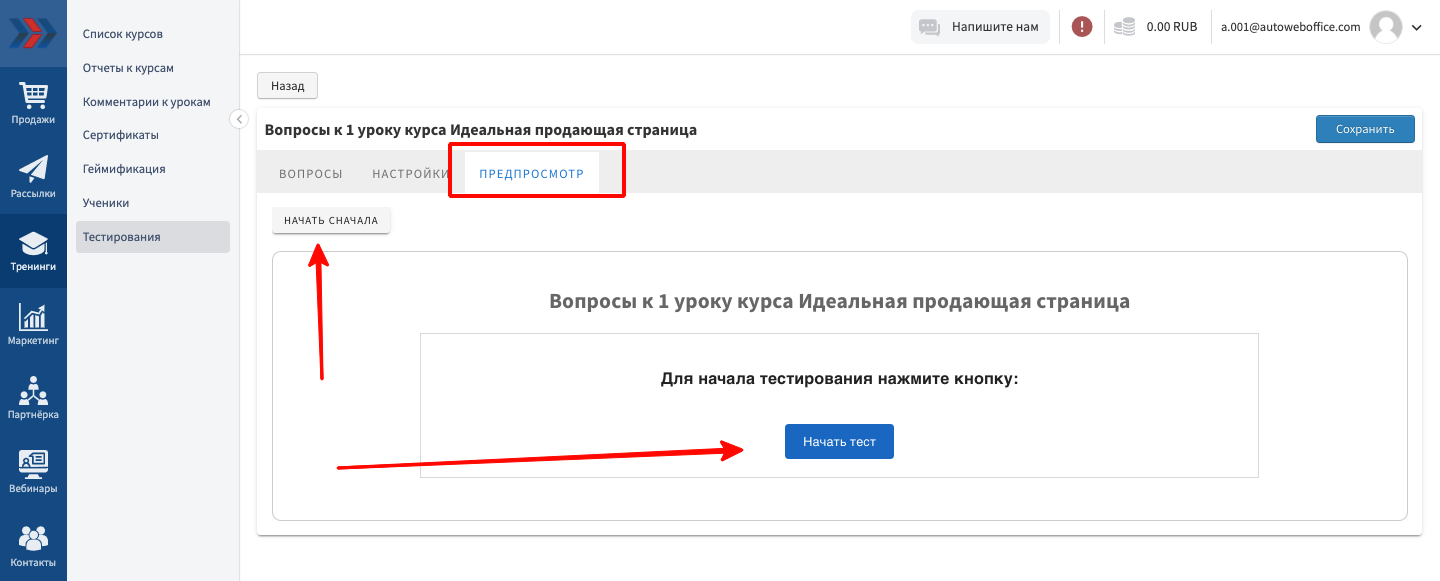The width and height of the screenshot is (1440, 581).
Task: Click the coins balance icon
Action: 1127,27
